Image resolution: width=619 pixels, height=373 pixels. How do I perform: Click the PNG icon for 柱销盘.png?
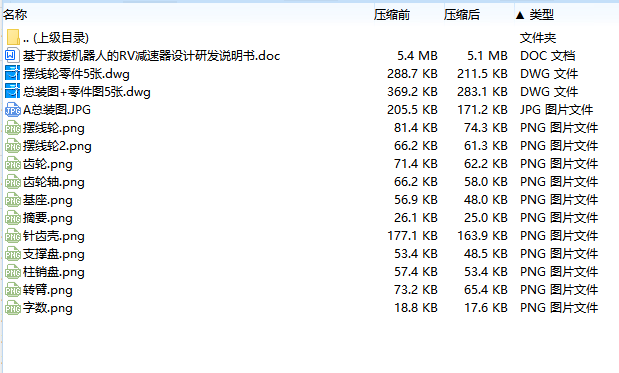(13, 272)
